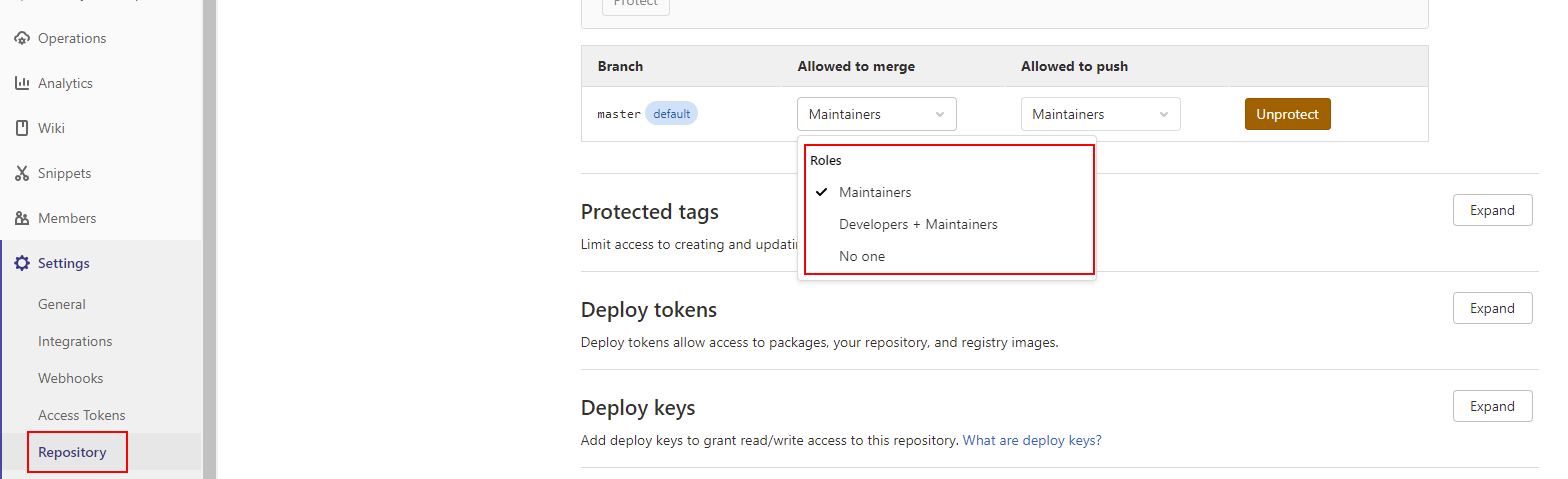Expand the Protected tags section
This screenshot has width=1568, height=479.
click(x=1492, y=210)
